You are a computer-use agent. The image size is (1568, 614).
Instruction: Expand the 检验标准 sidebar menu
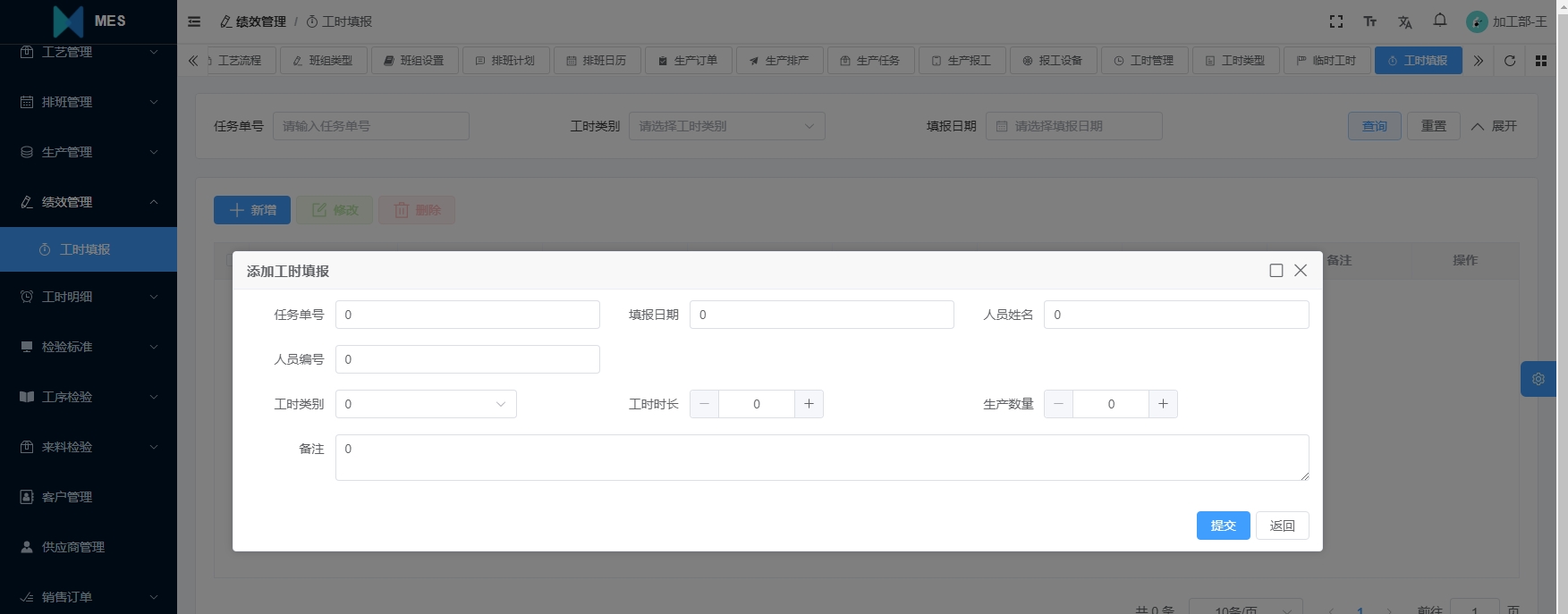pyautogui.click(x=89, y=347)
